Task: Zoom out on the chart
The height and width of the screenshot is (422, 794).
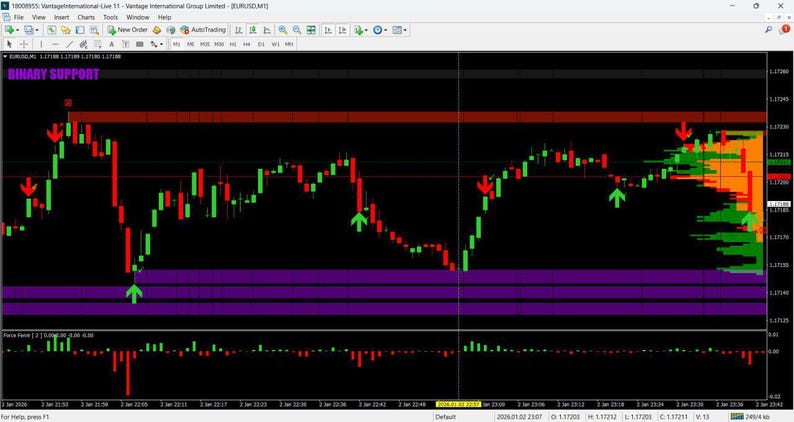Action: click(297, 30)
